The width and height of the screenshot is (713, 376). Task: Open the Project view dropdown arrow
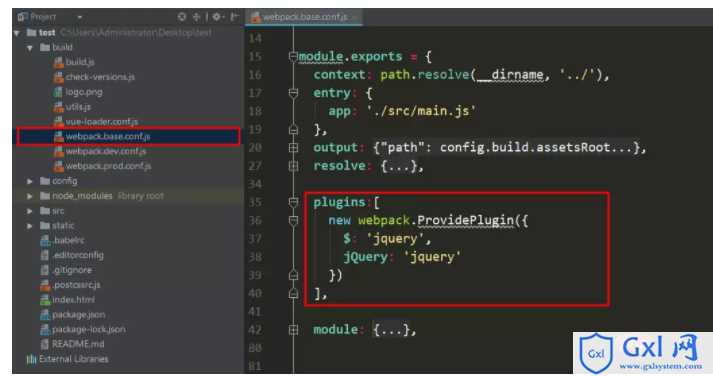[80, 17]
